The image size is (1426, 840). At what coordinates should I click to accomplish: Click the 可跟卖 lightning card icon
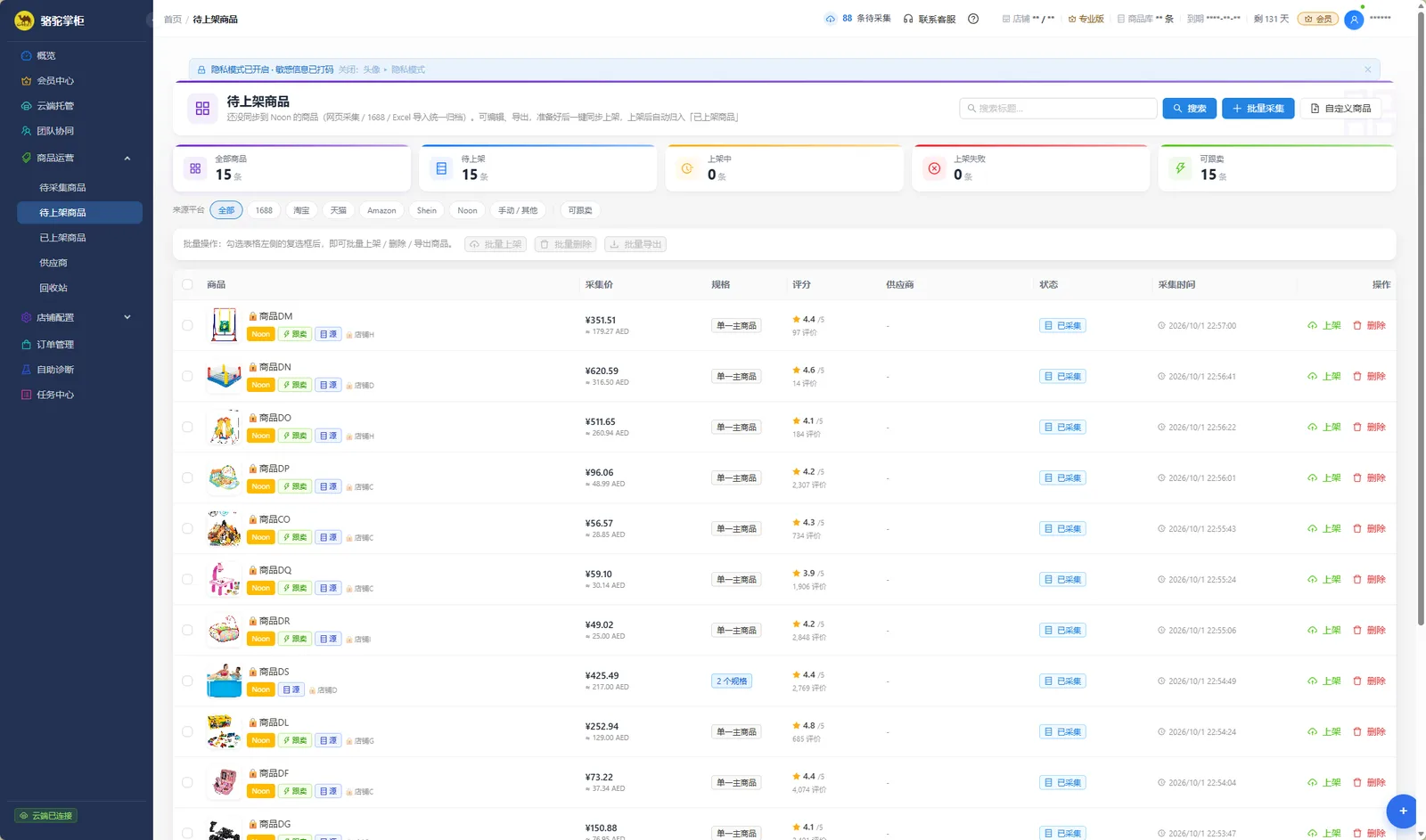pyautogui.click(x=1180, y=168)
